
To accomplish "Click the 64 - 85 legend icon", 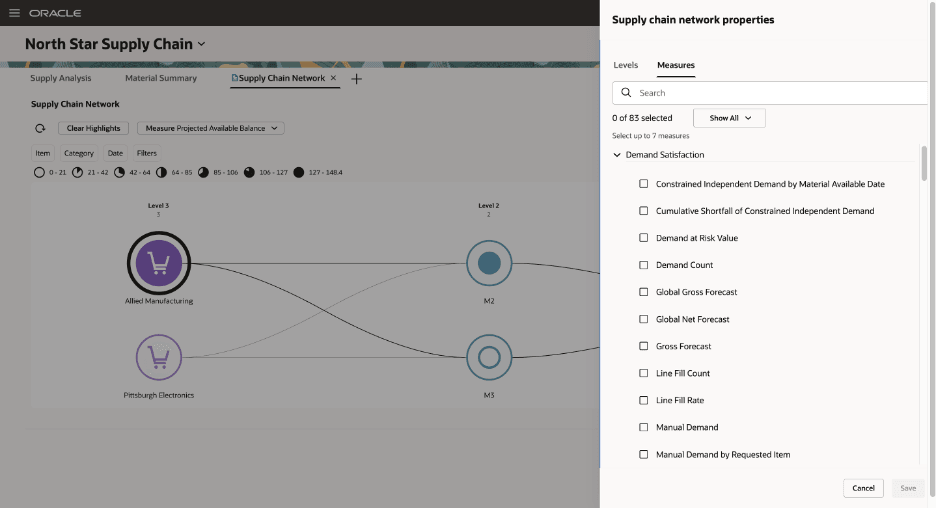I will pos(161,173).
